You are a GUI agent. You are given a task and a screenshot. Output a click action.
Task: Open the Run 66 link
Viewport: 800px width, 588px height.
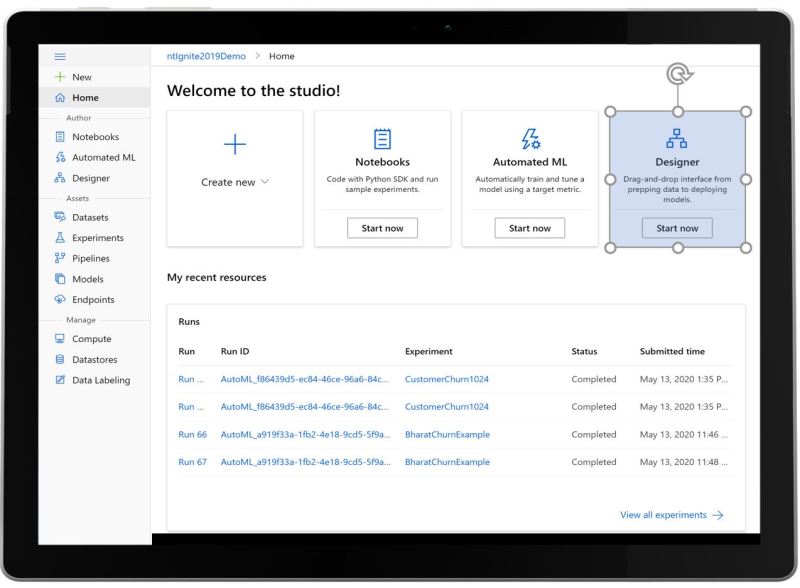pos(192,434)
